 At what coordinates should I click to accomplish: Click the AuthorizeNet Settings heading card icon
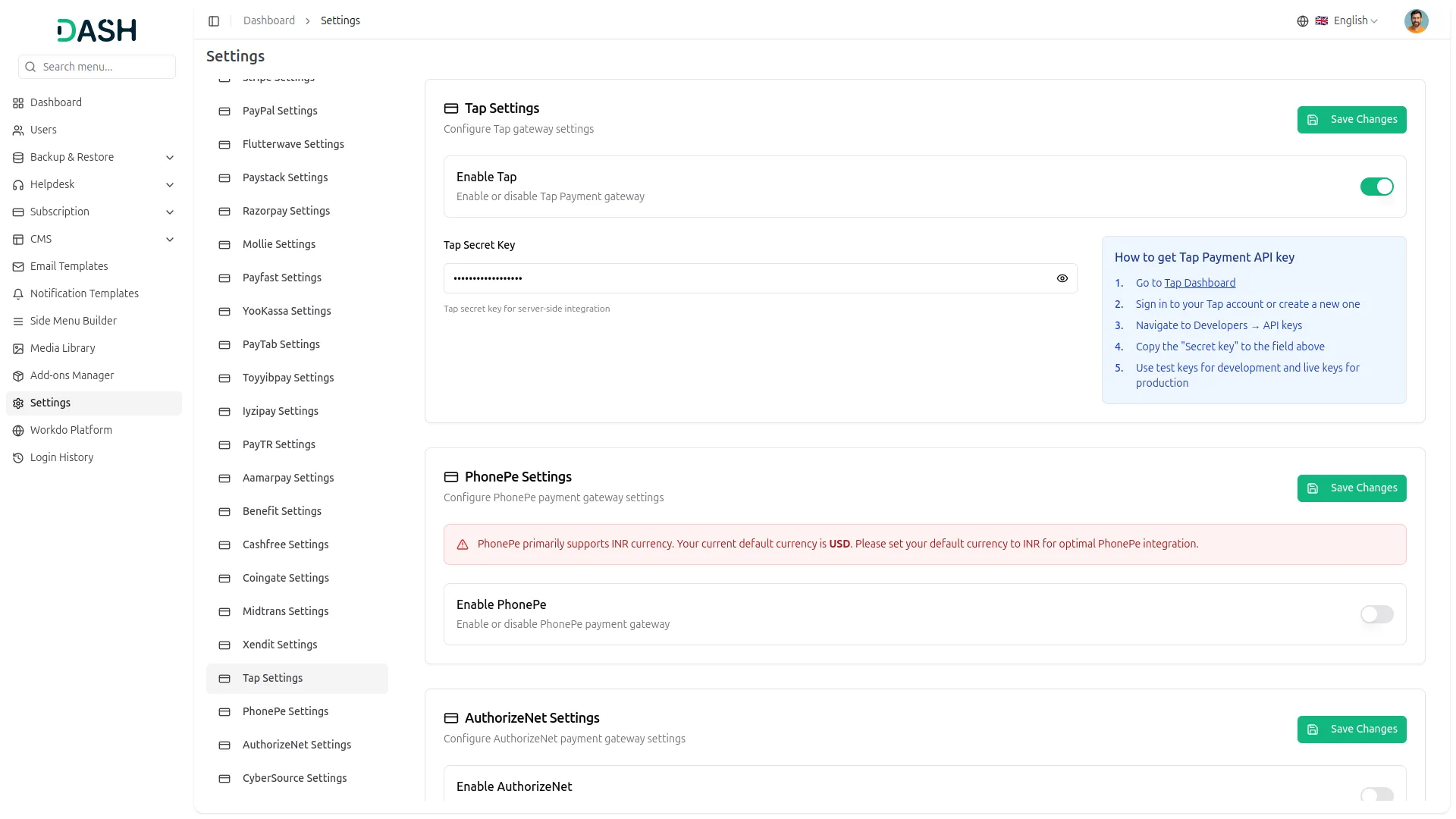(451, 718)
